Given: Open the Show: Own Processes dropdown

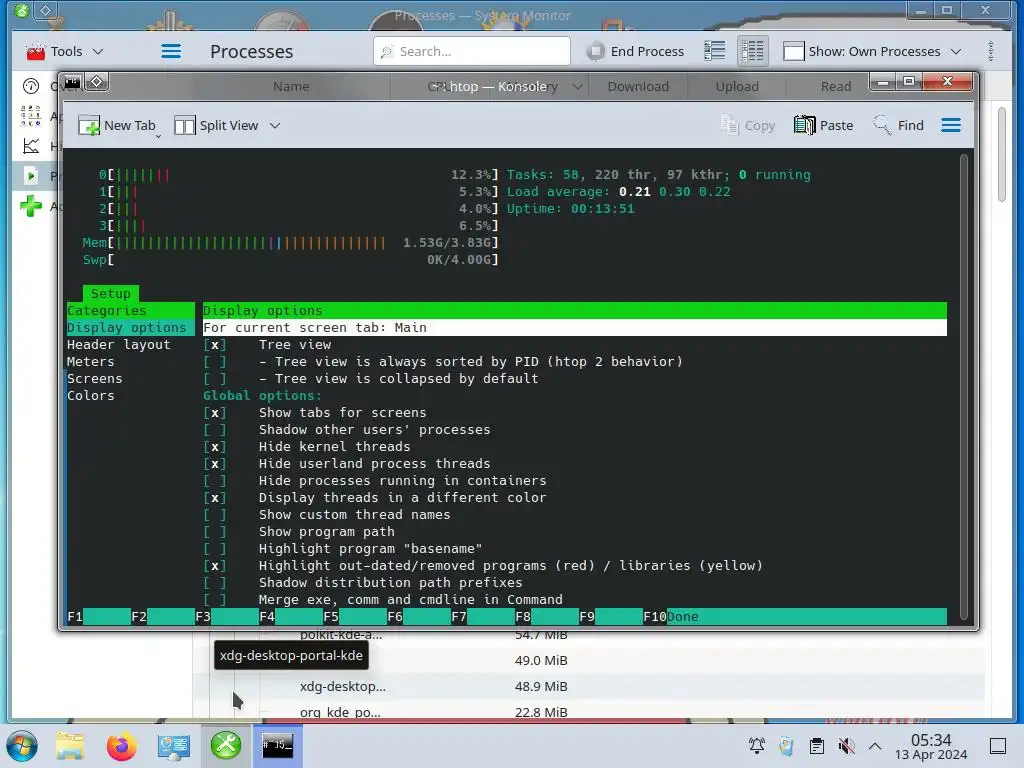Looking at the screenshot, I should (872, 51).
